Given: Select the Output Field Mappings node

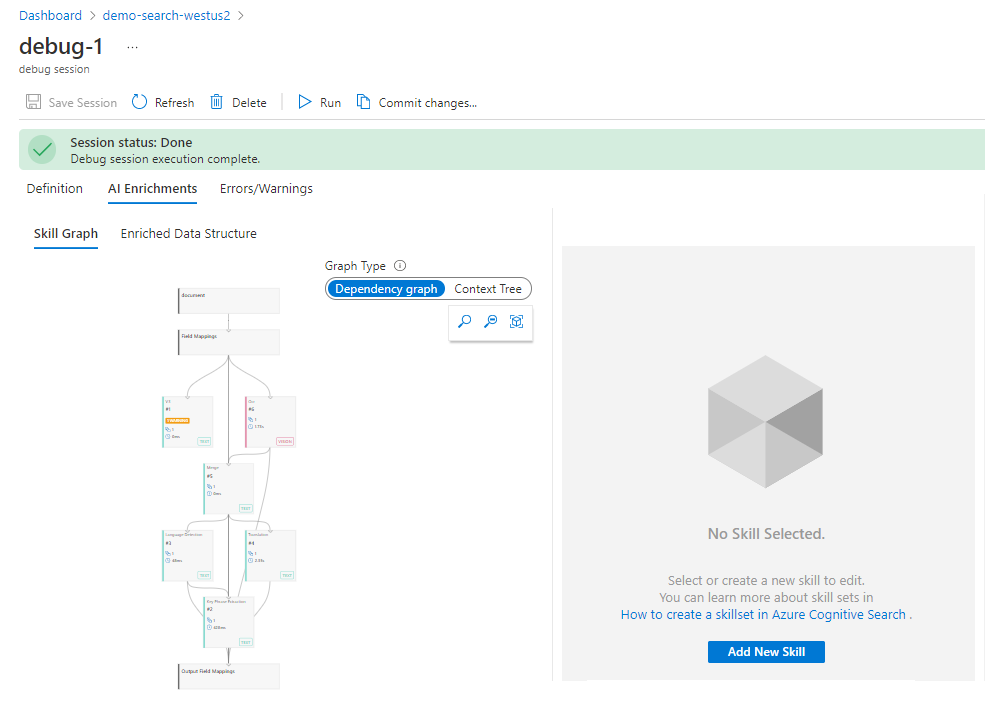Looking at the screenshot, I should point(229,677).
